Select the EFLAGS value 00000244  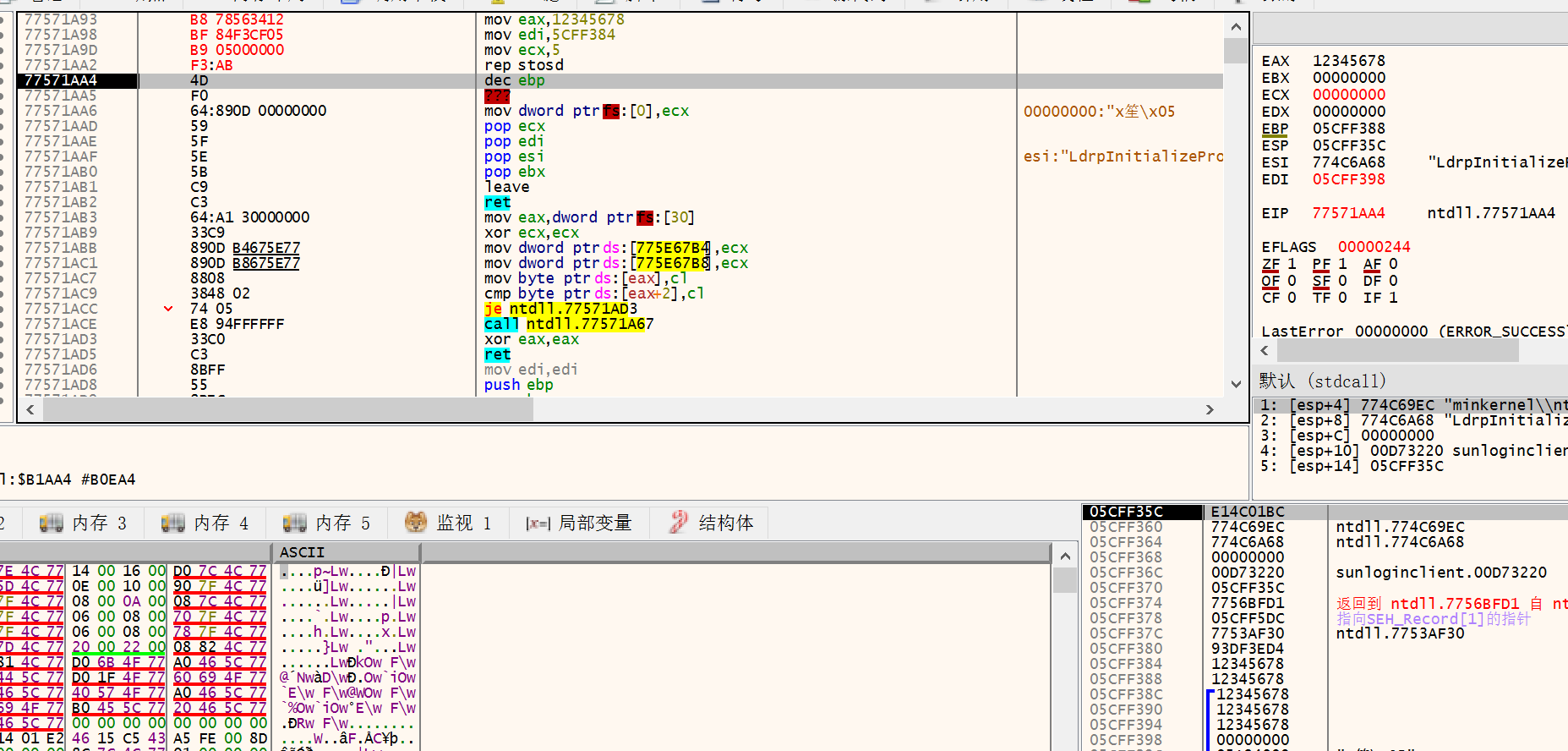pyautogui.click(x=1374, y=247)
